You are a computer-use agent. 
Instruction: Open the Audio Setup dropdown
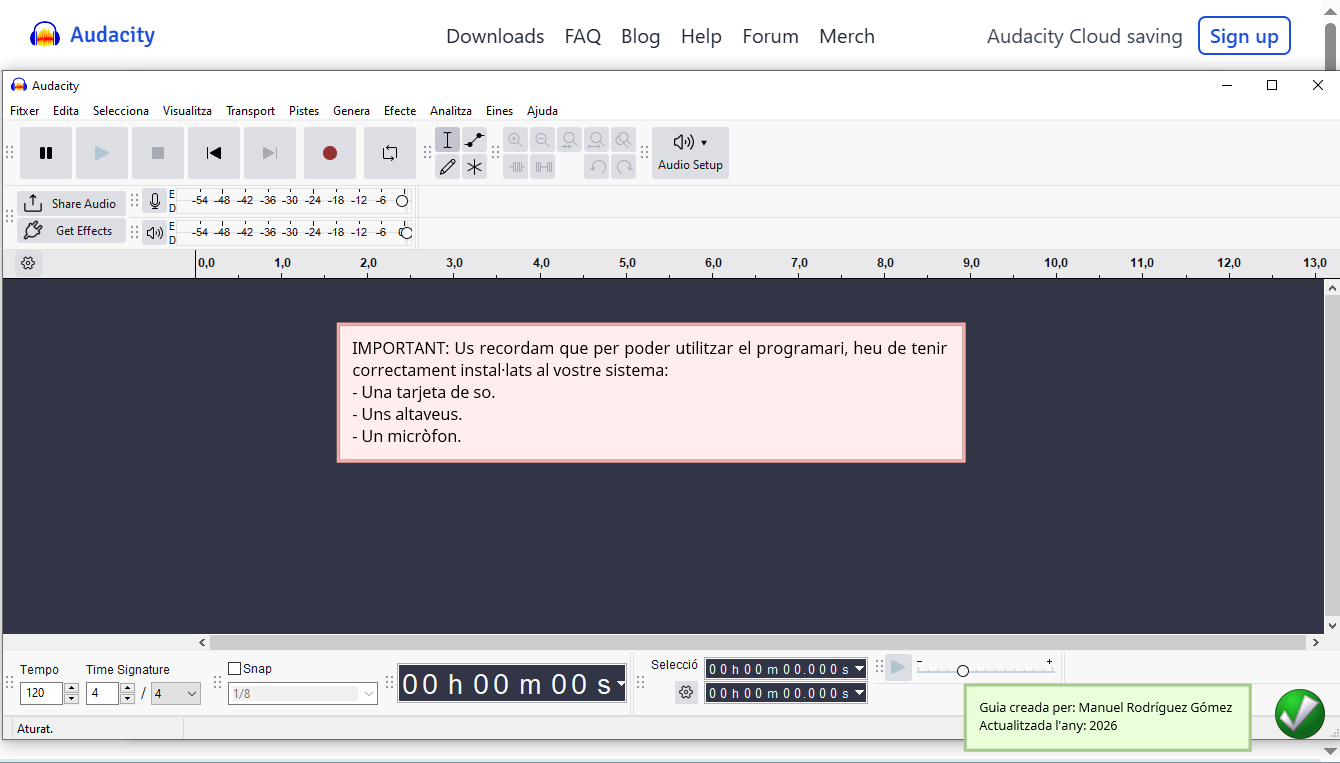click(690, 153)
